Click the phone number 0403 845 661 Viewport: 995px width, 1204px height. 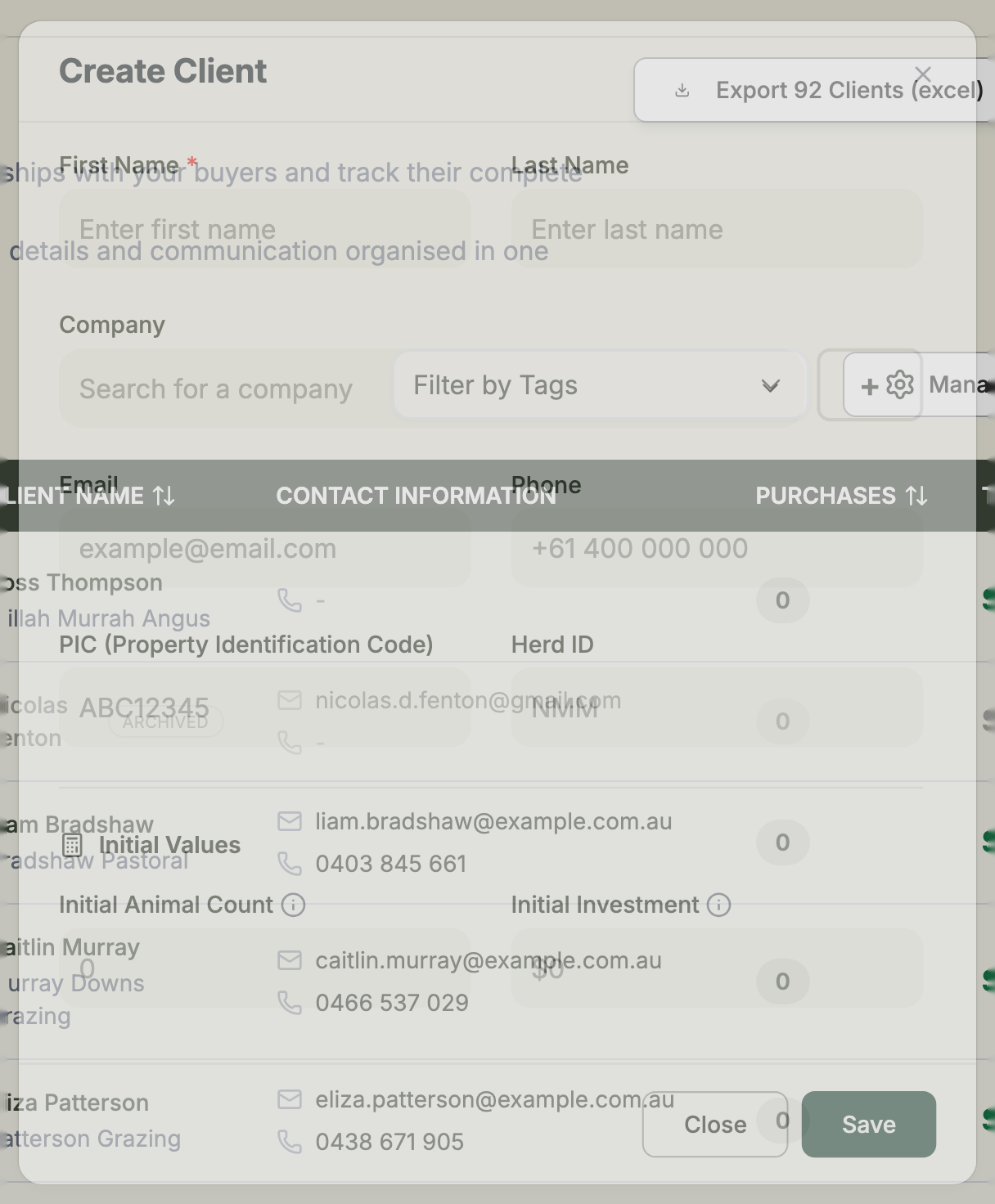coord(391,864)
